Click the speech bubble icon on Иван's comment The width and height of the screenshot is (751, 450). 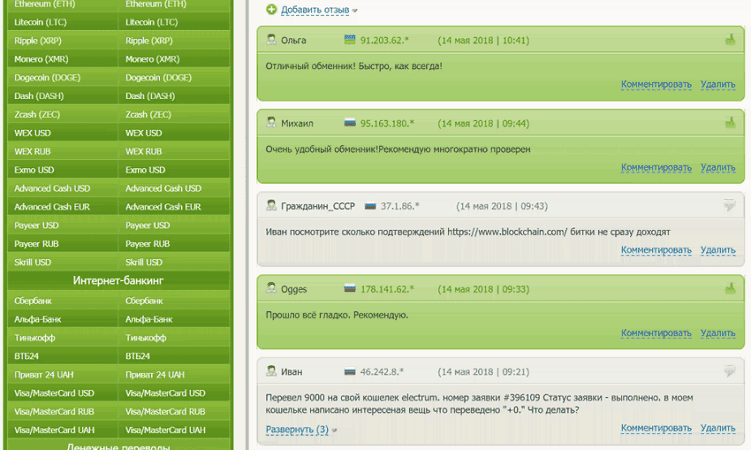click(730, 372)
